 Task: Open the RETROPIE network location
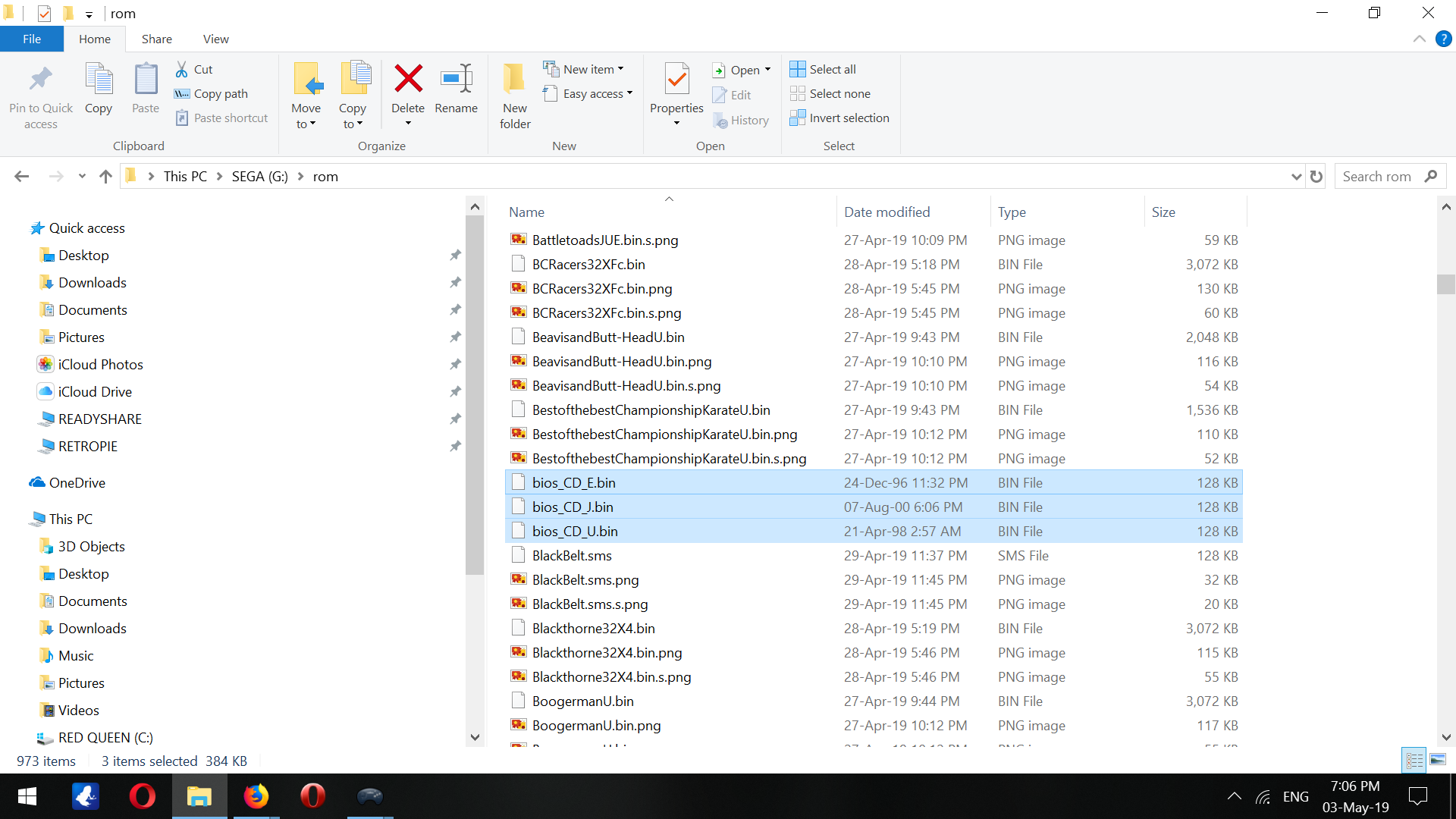click(x=87, y=447)
